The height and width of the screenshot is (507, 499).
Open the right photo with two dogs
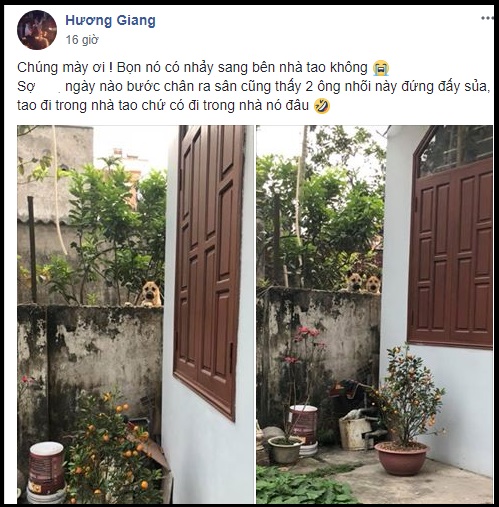pyautogui.click(x=374, y=314)
